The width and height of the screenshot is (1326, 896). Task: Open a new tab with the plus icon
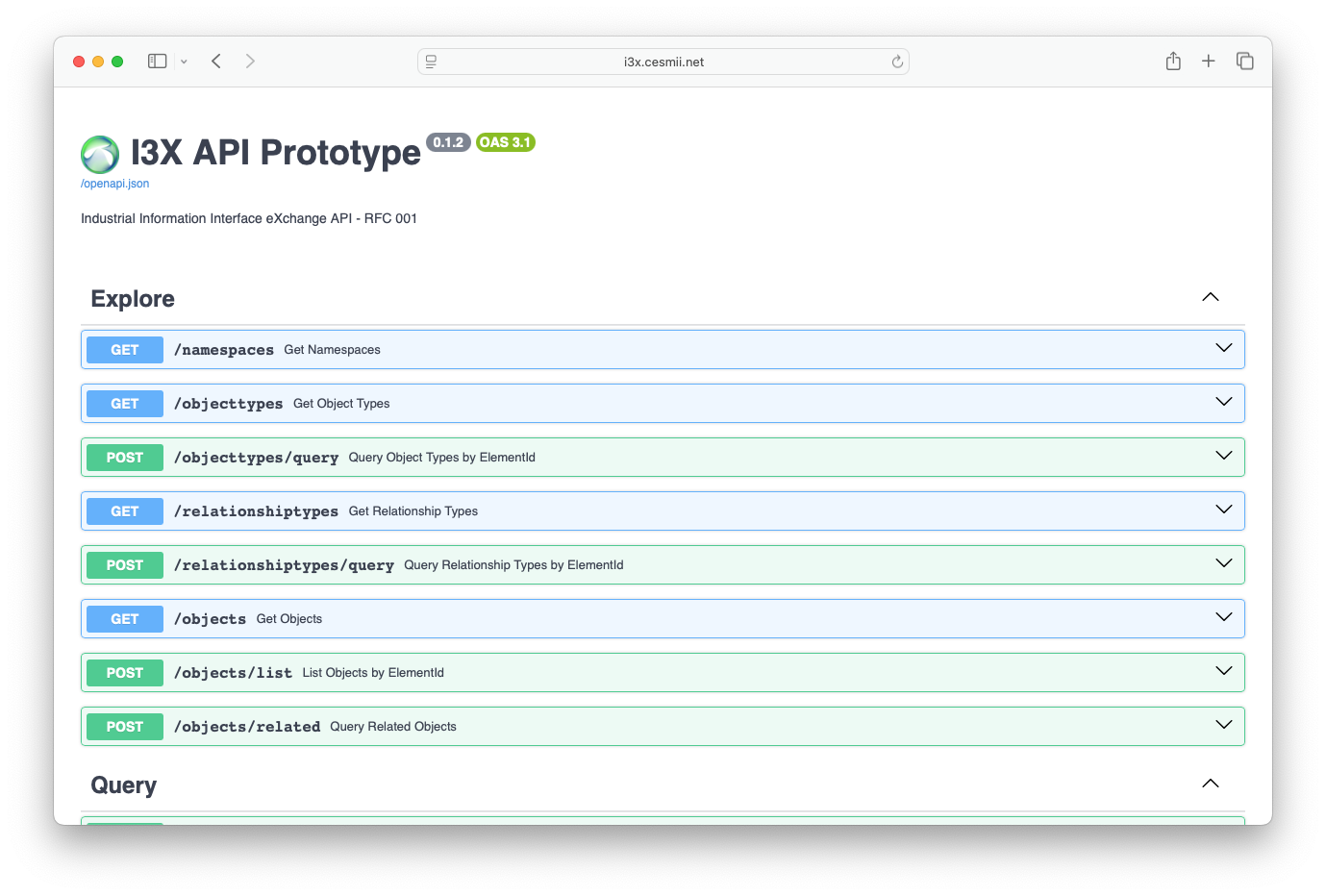click(1209, 61)
